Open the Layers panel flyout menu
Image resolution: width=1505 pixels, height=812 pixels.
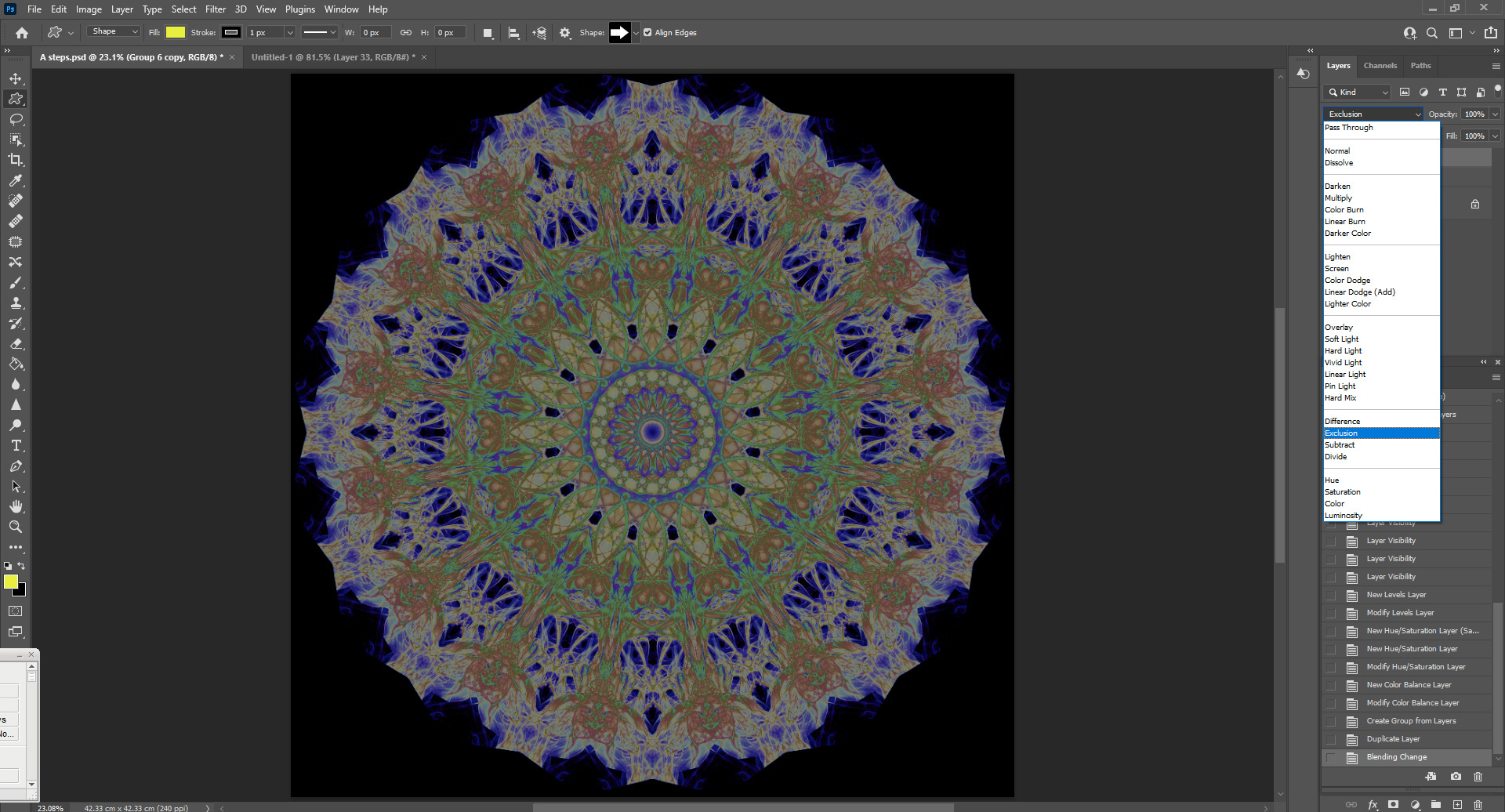[1496, 67]
